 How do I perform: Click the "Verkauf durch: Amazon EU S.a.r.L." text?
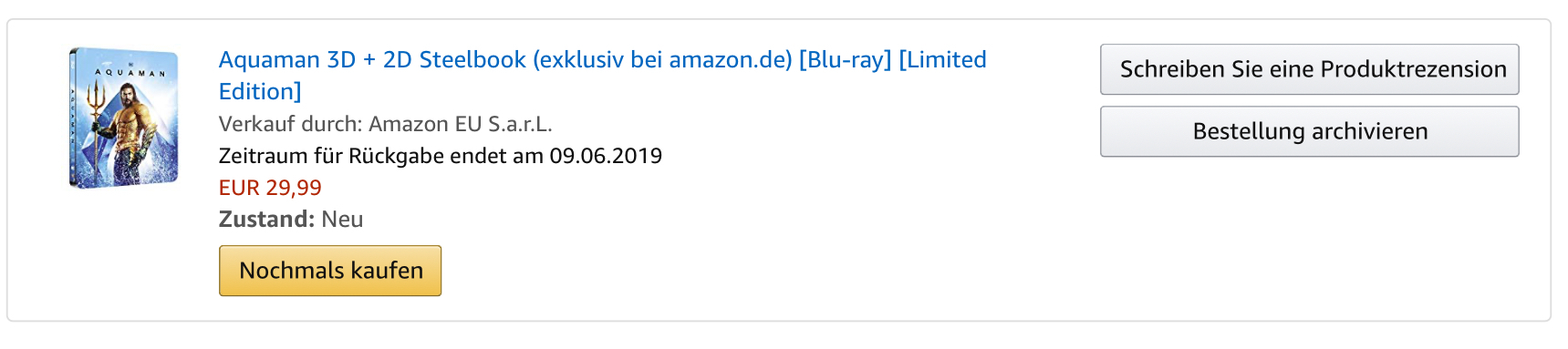click(386, 124)
